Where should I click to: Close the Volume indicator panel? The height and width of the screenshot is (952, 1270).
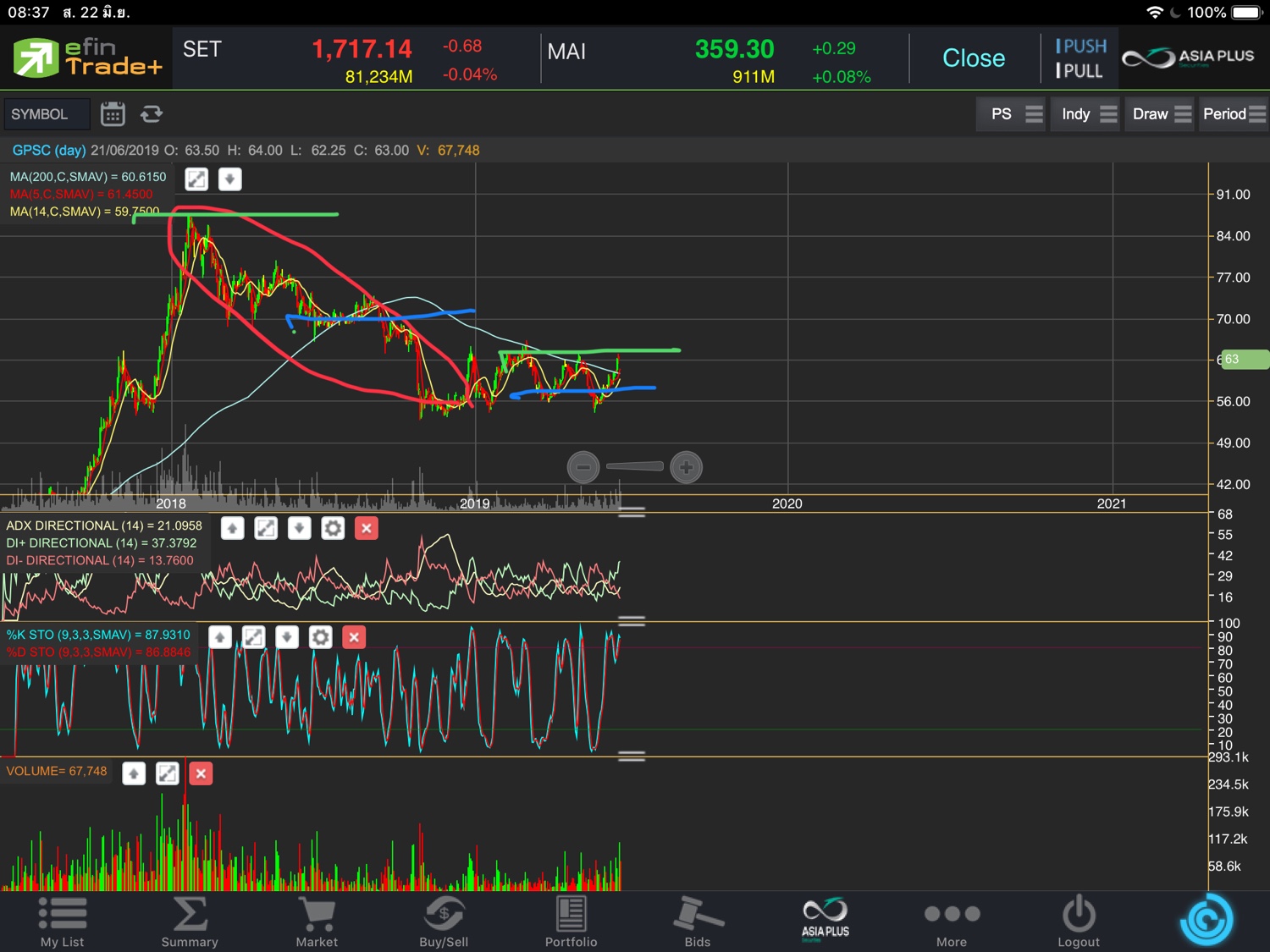(x=201, y=773)
